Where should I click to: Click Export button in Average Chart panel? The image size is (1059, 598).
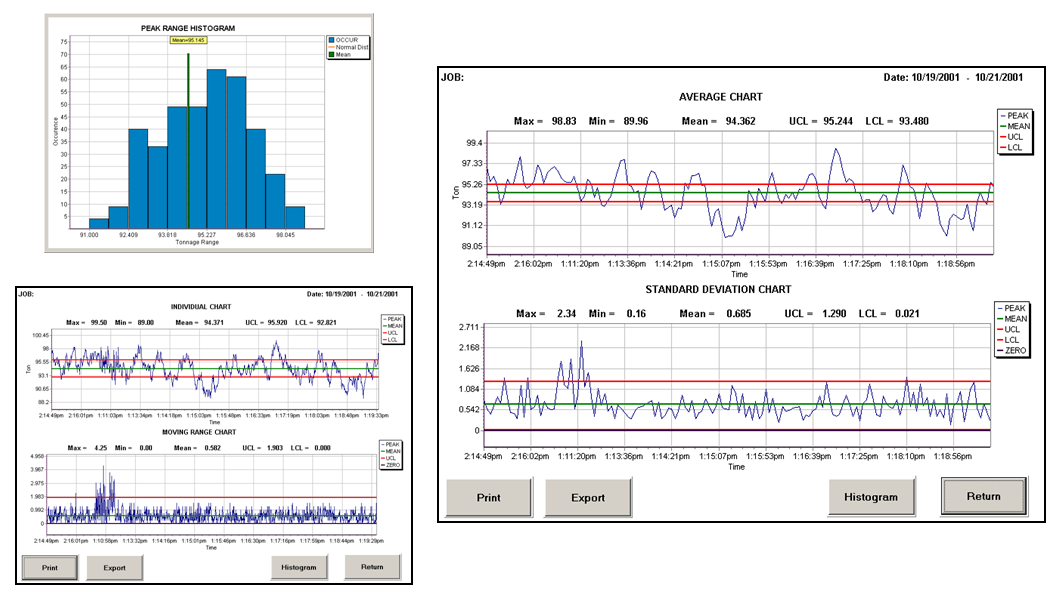pyautogui.click(x=588, y=497)
